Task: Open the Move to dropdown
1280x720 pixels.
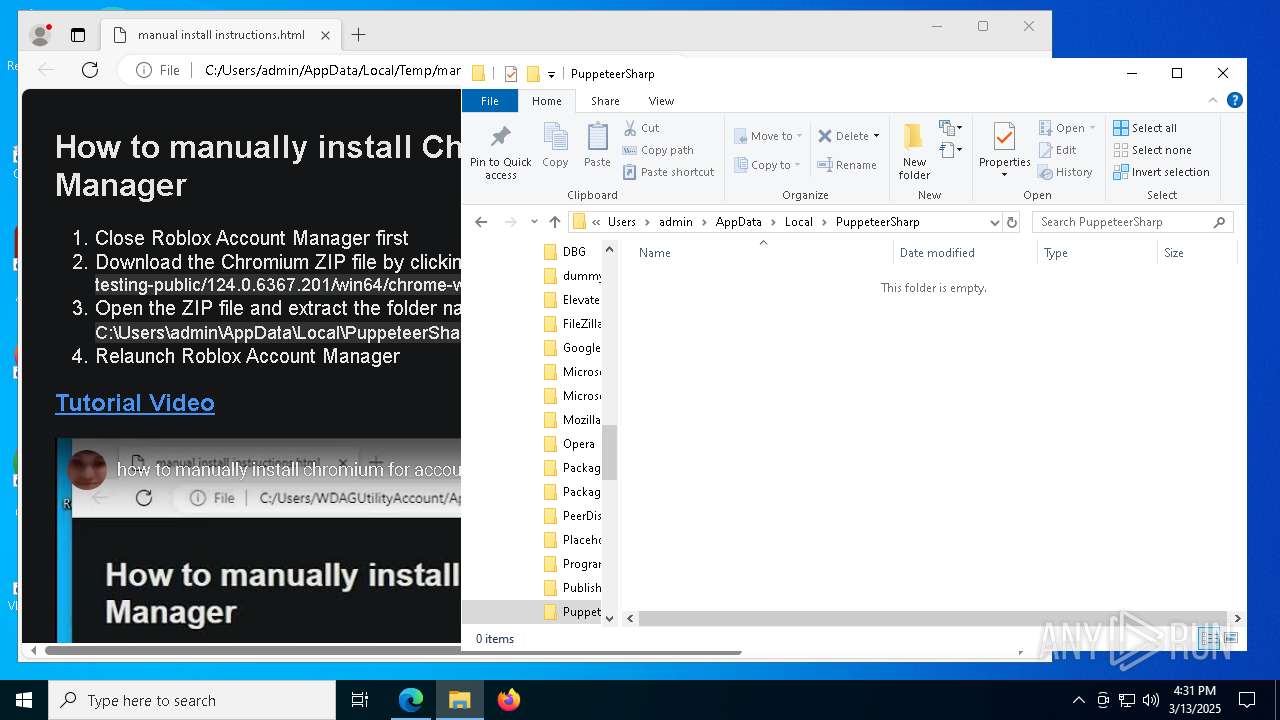Action: coord(768,136)
